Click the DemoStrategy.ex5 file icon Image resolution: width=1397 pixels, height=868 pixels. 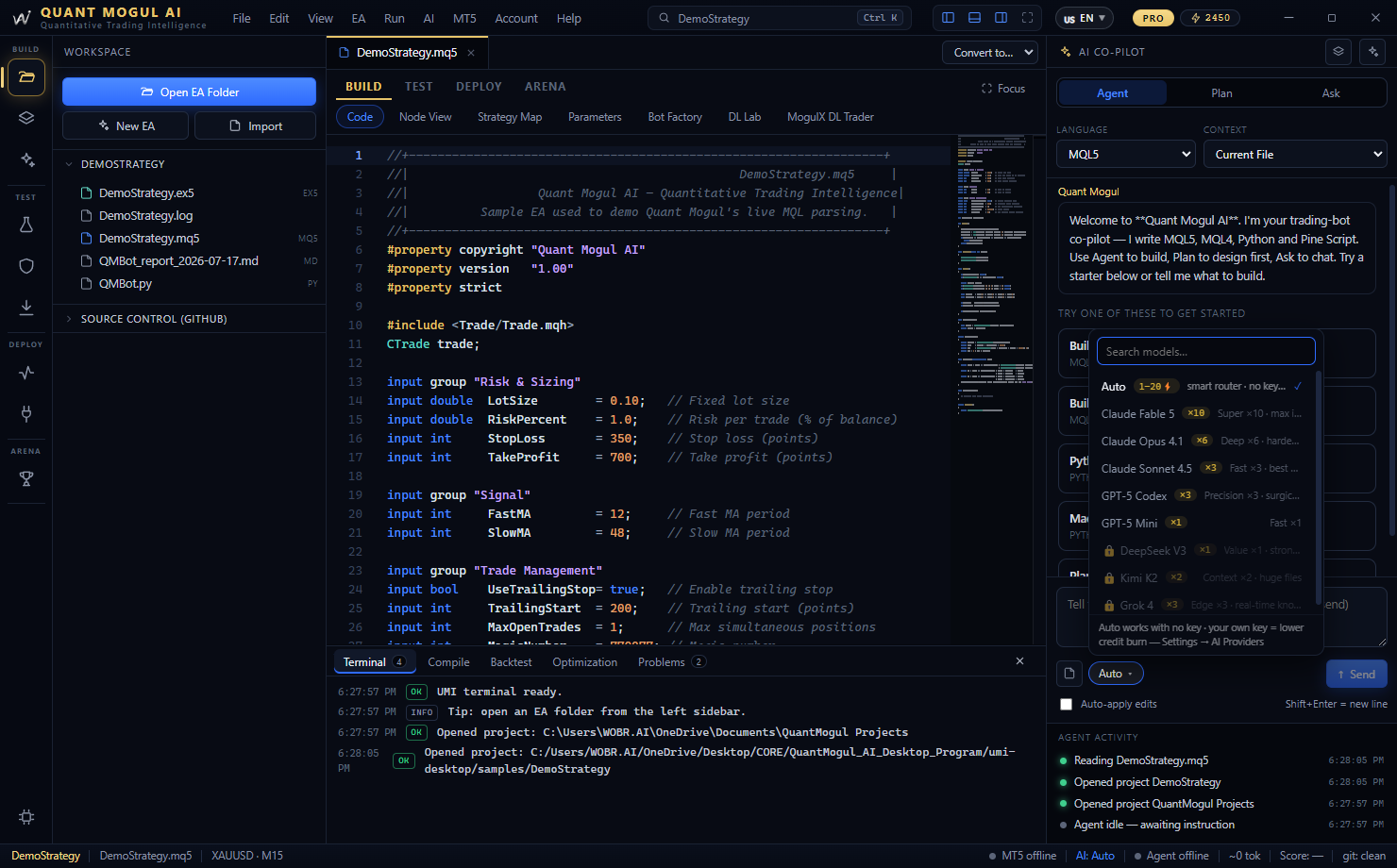pos(87,193)
